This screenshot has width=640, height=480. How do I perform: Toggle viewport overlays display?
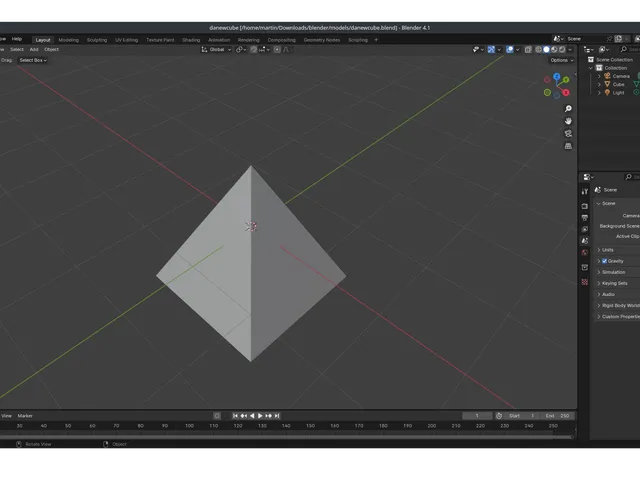(x=510, y=49)
